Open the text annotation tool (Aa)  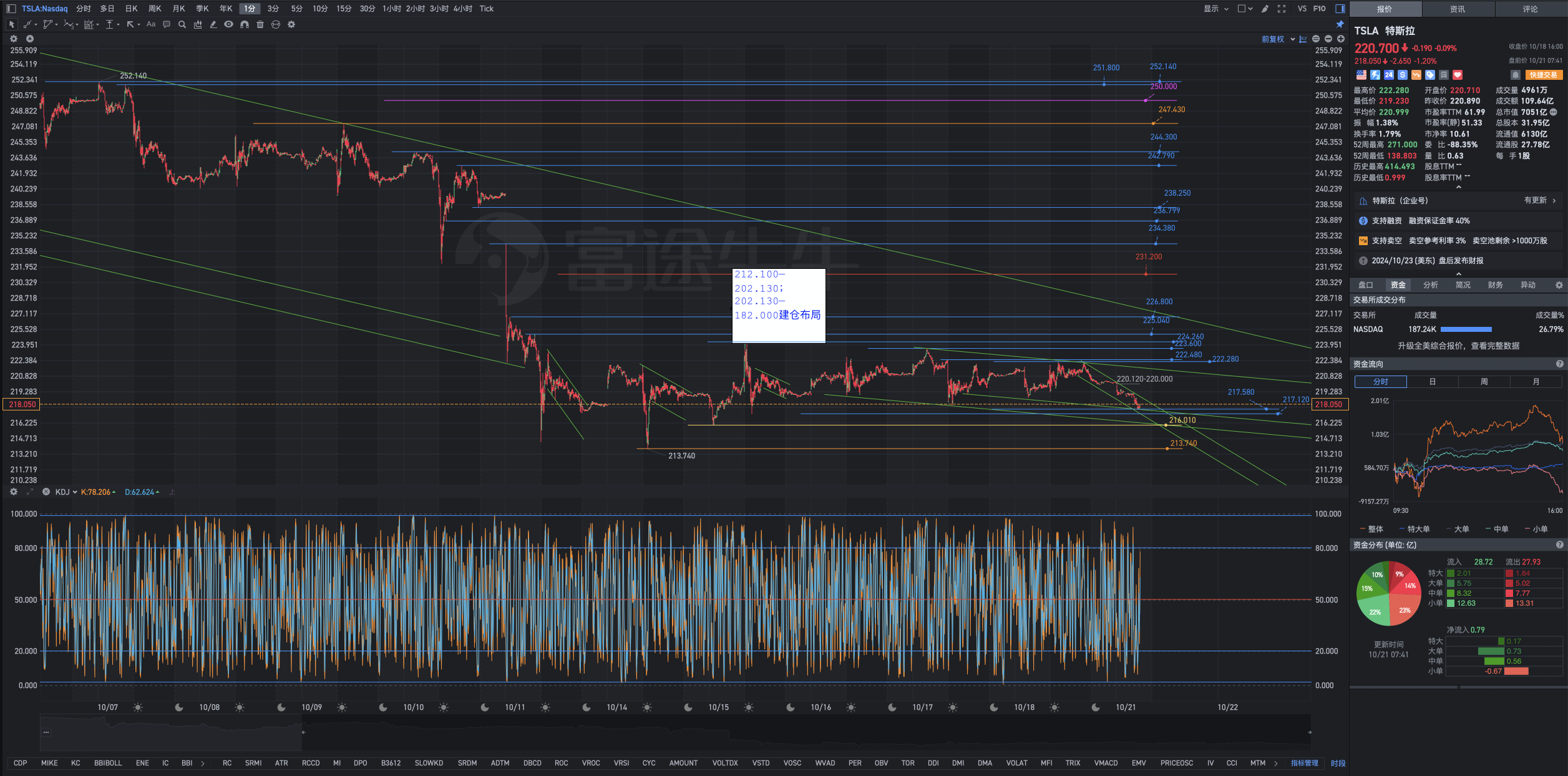[151, 24]
